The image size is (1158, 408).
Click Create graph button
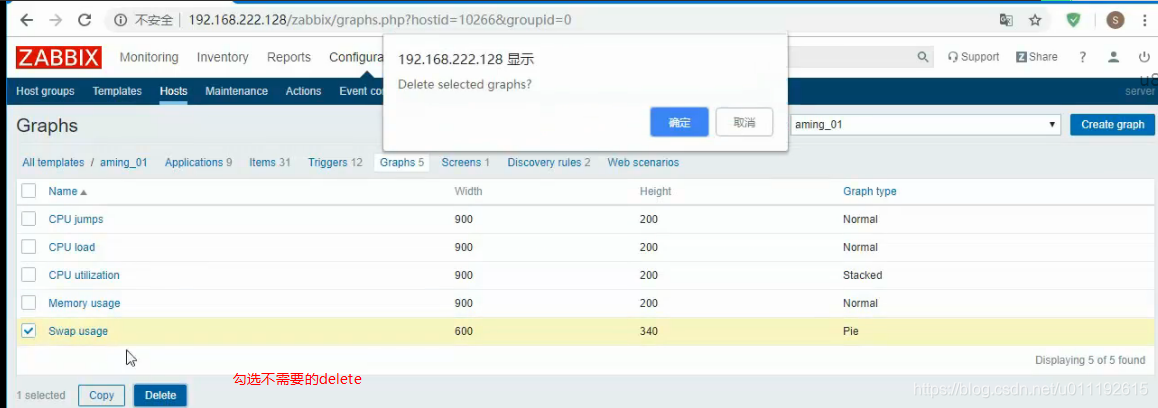coord(1112,125)
